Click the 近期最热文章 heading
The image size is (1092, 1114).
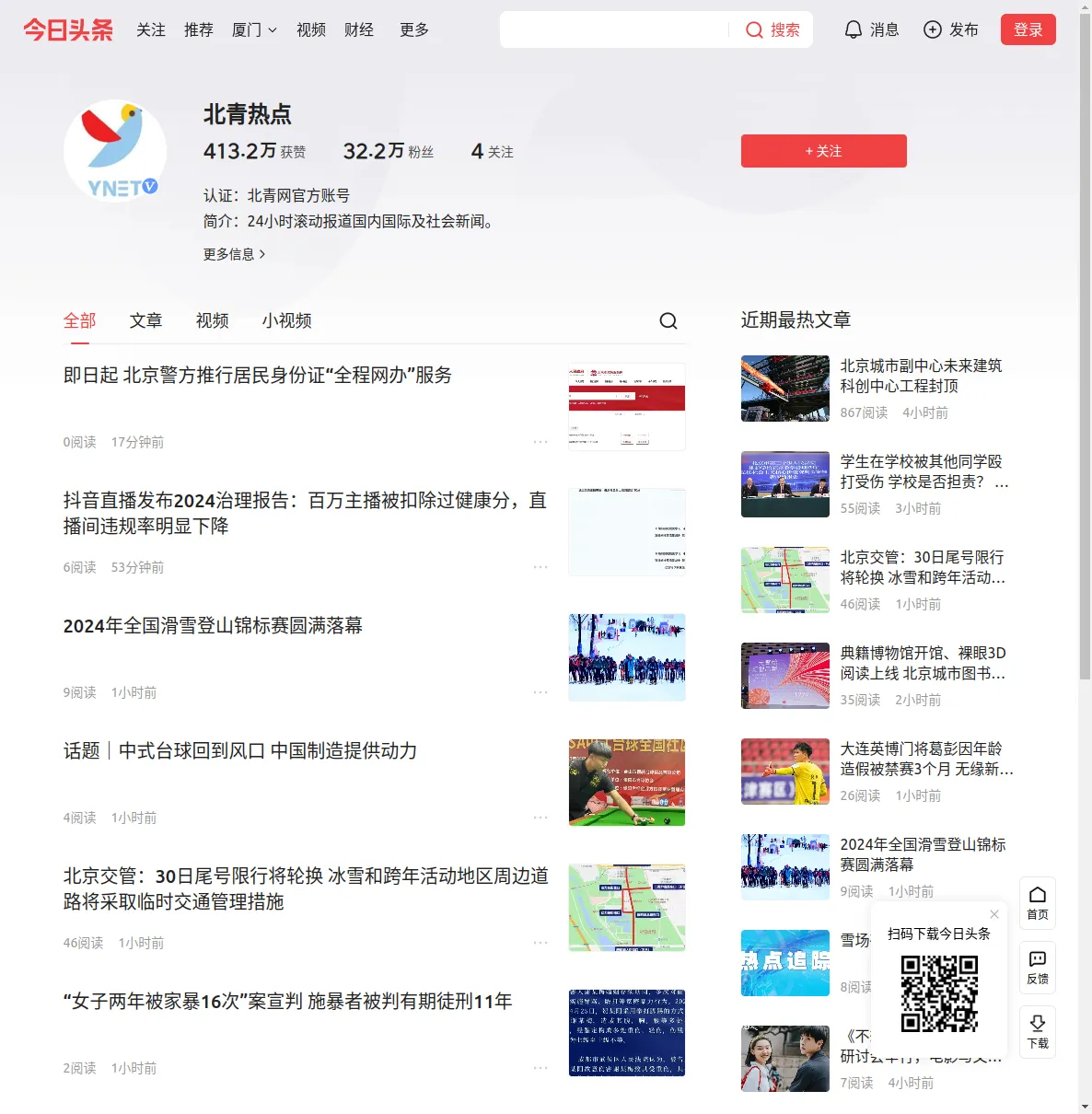[x=796, y=320]
